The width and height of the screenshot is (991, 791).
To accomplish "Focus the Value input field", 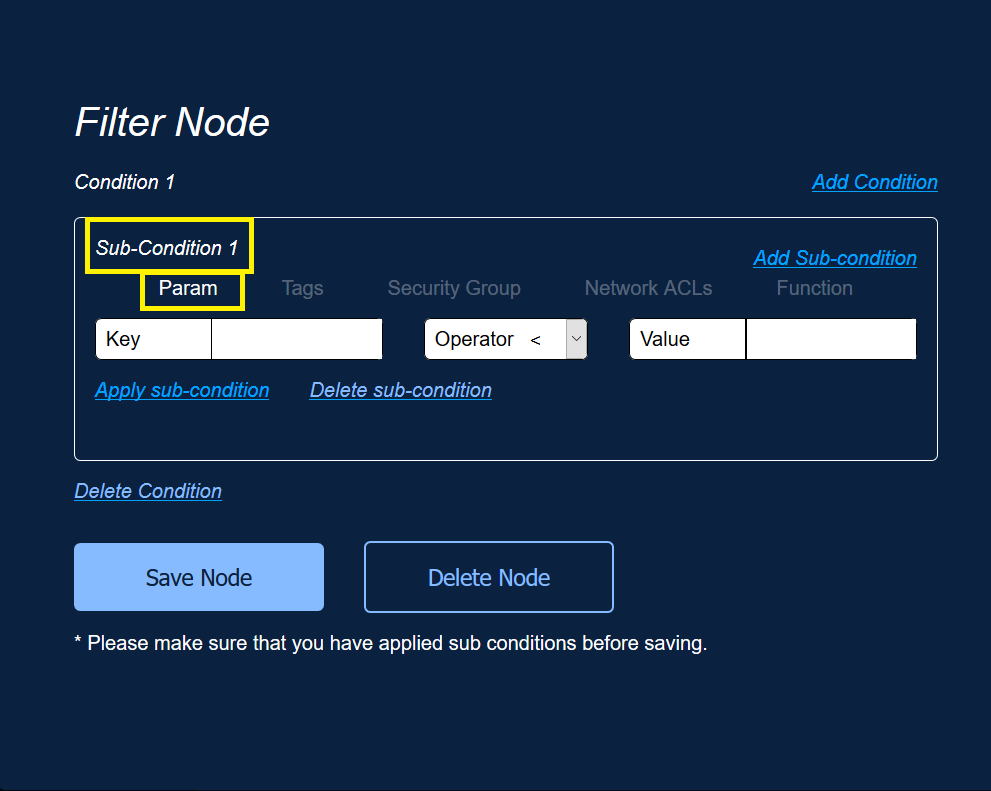I will (830, 339).
